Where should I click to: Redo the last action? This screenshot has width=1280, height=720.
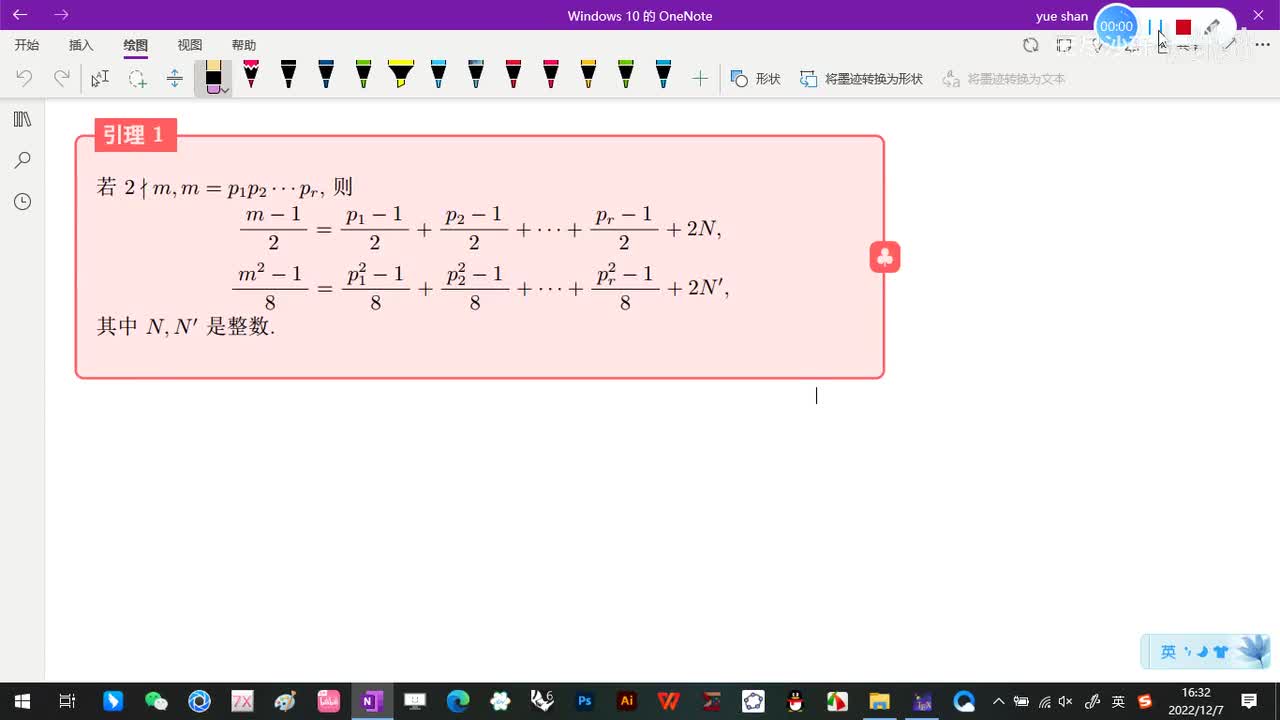pos(62,78)
